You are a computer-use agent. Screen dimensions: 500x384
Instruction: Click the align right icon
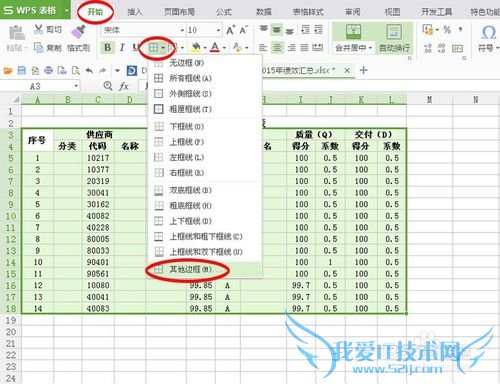(291, 48)
